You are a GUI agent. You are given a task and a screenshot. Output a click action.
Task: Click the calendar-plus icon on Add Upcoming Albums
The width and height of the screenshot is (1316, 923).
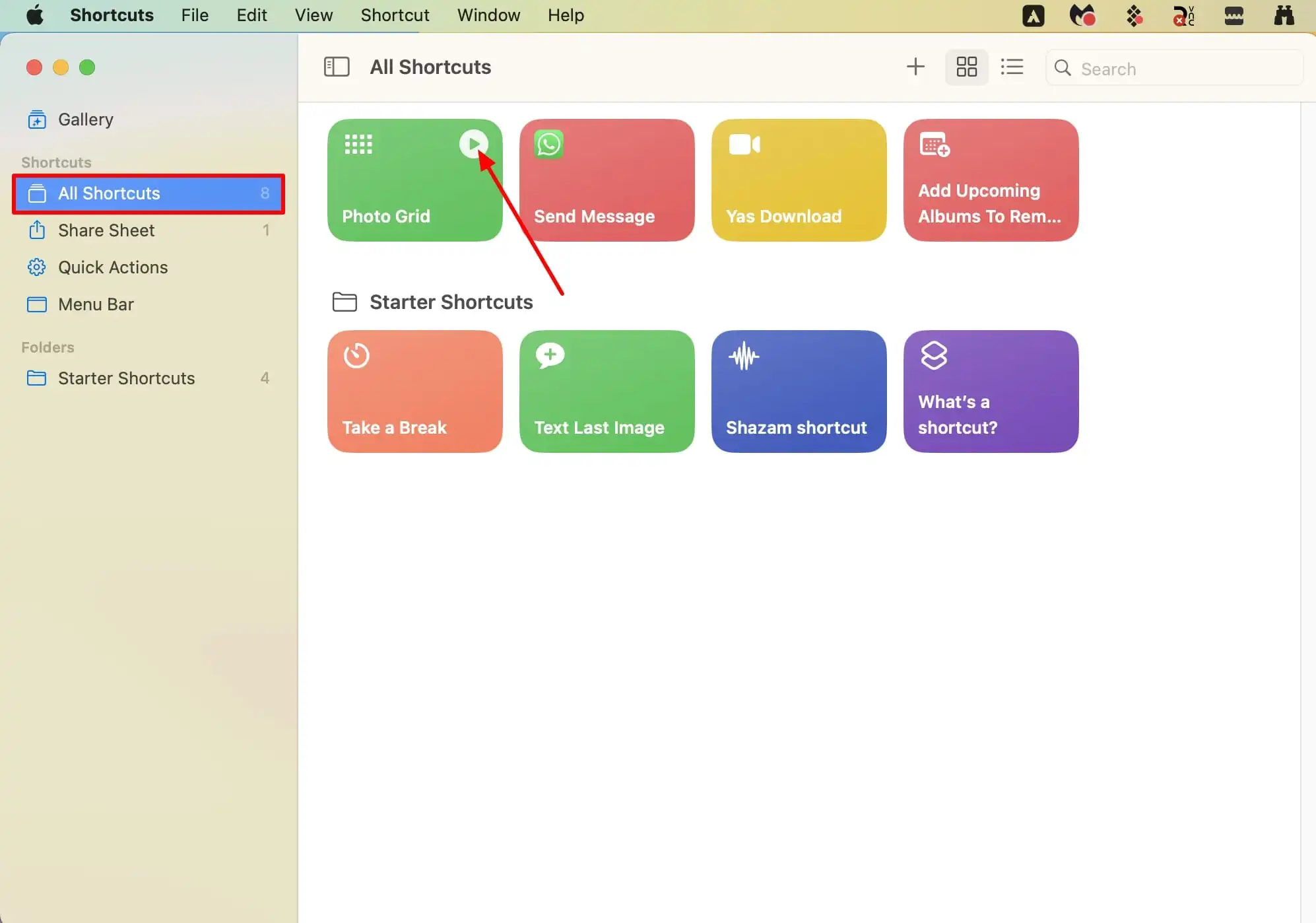click(x=935, y=145)
